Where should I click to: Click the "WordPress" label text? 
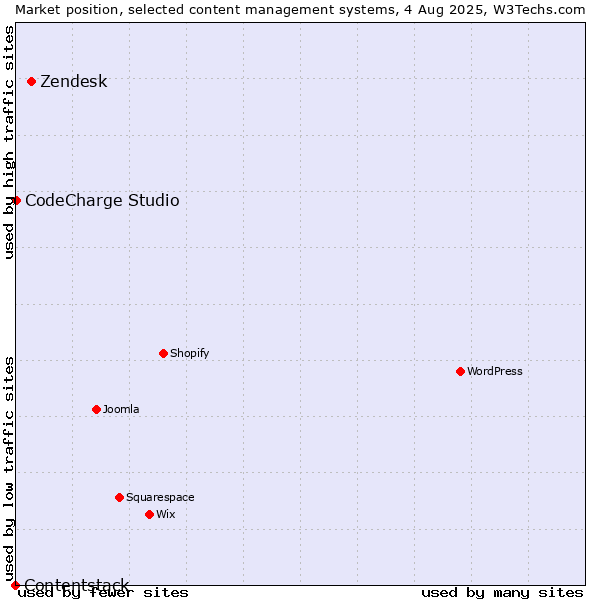(494, 371)
